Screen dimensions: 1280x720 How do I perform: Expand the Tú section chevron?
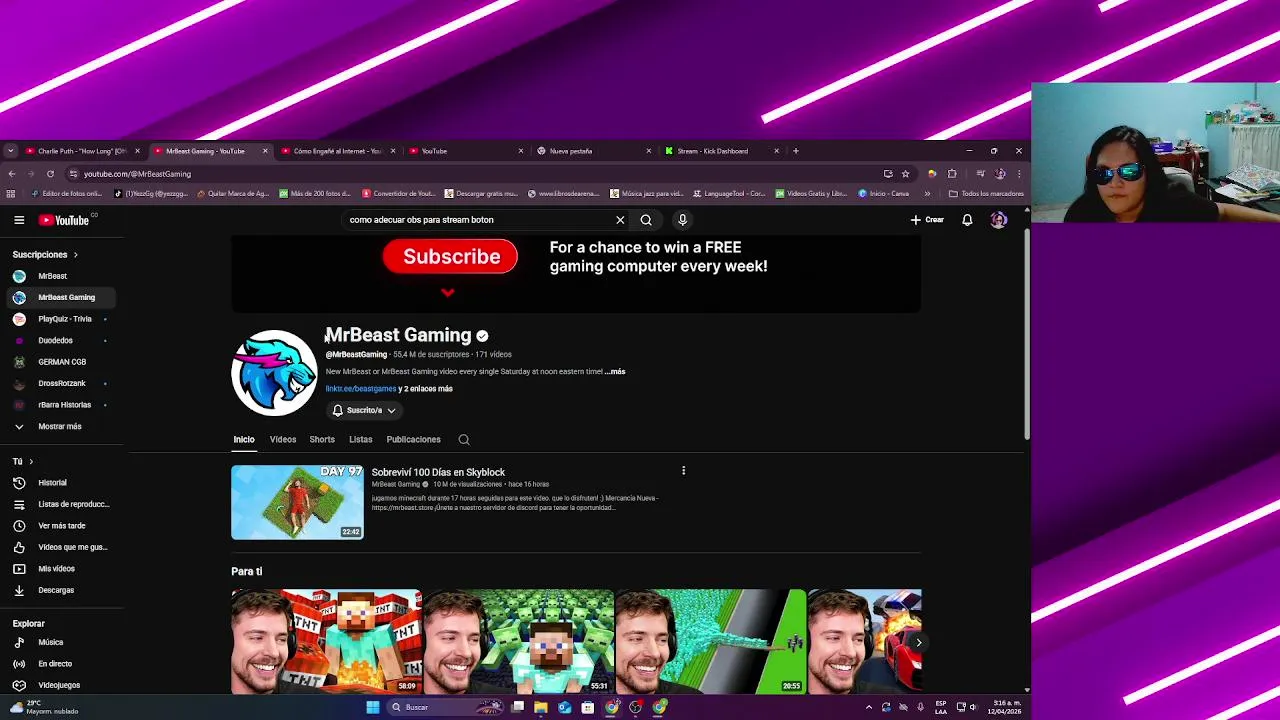click(31, 462)
